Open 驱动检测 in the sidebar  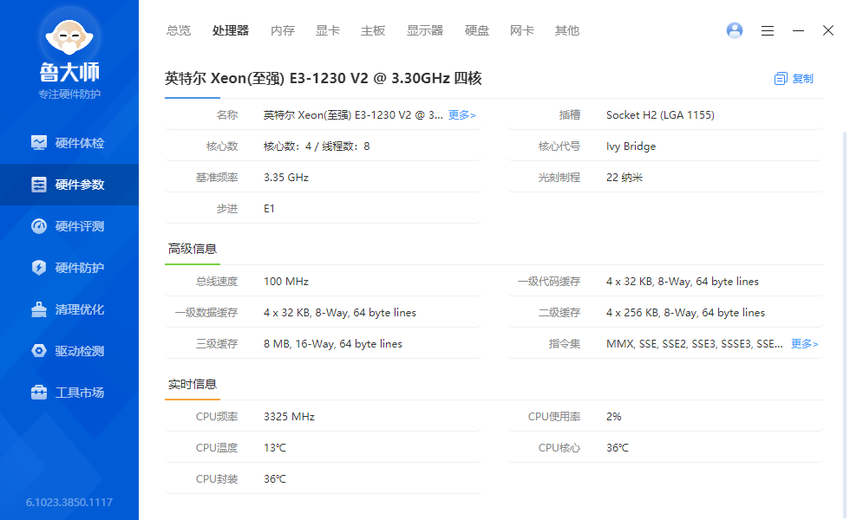pos(69,351)
